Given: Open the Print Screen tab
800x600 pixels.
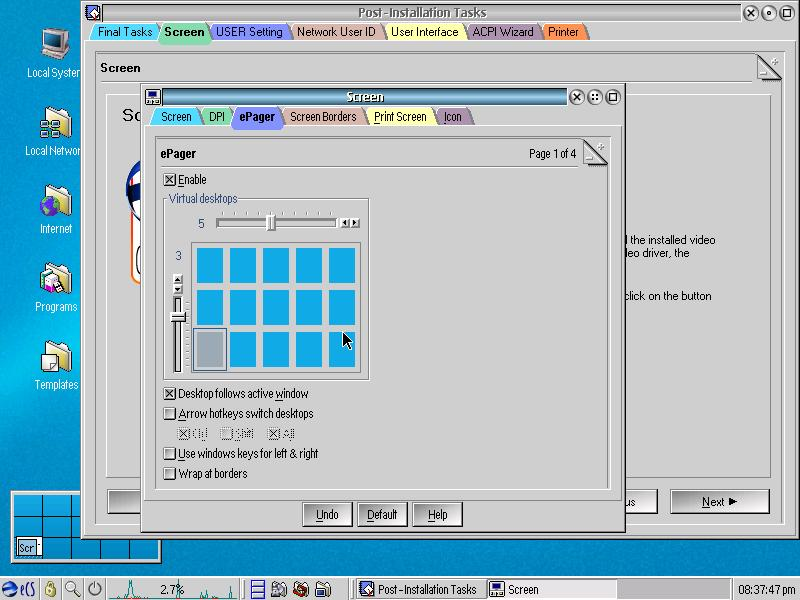Looking at the screenshot, I should coord(400,117).
